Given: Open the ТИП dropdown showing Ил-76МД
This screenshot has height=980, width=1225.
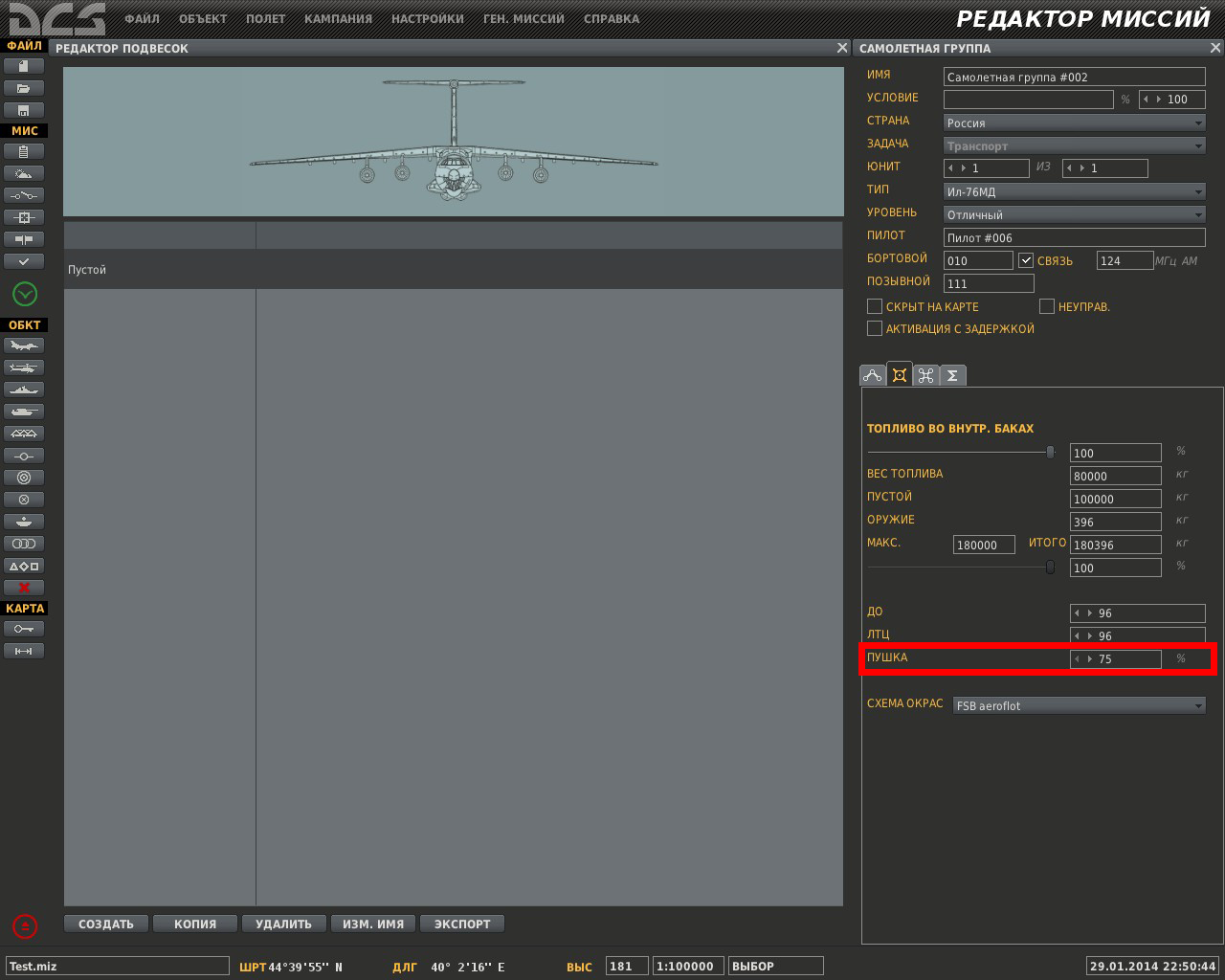Looking at the screenshot, I should 1075,191.
